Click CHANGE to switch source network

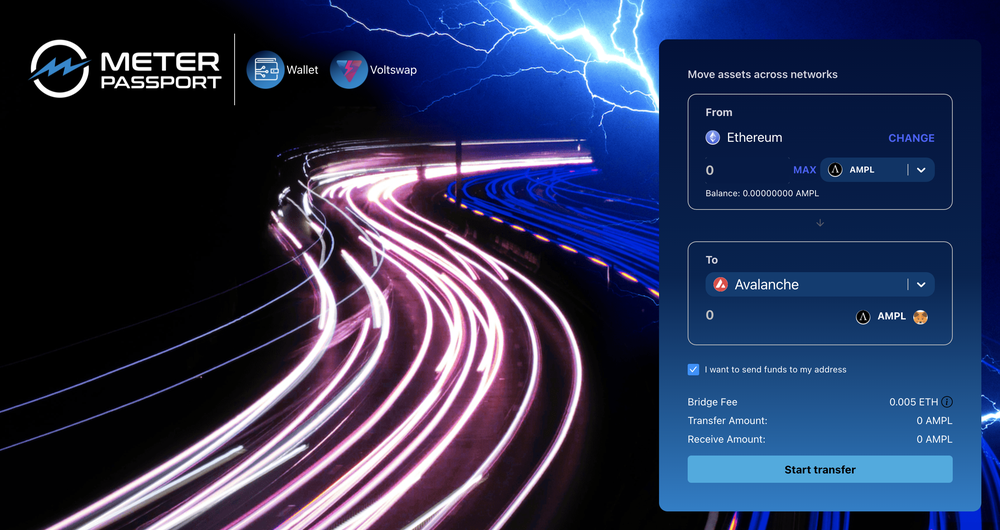911,138
